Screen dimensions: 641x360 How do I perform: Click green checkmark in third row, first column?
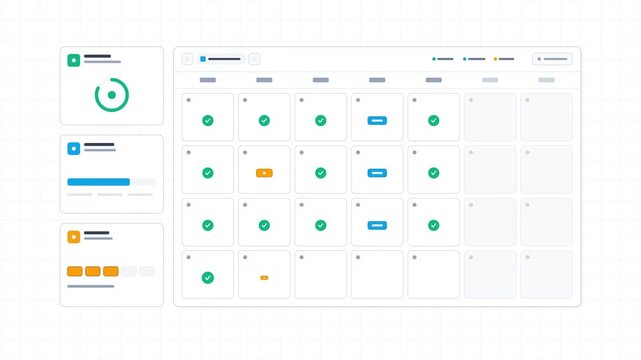208,225
